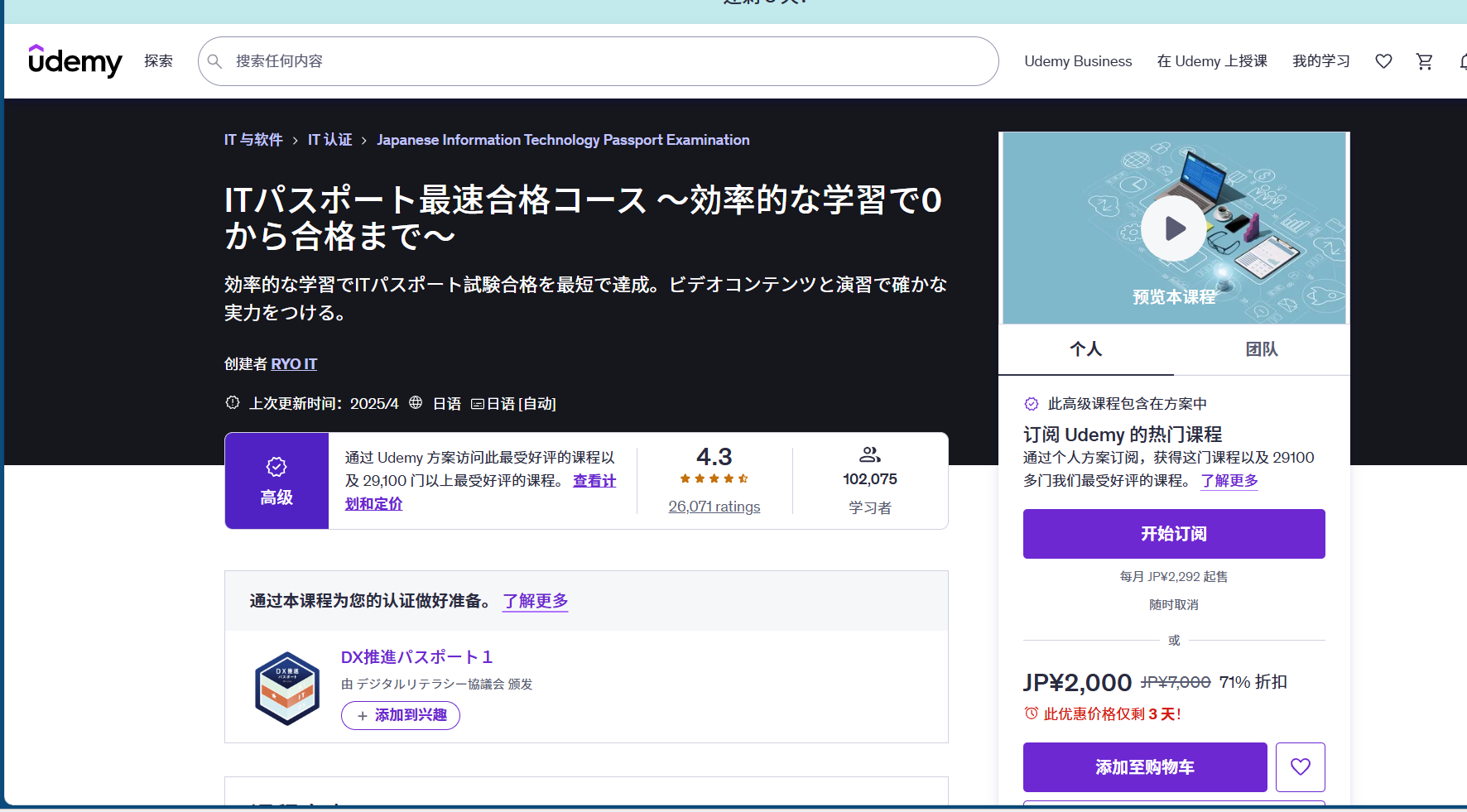Click the 开始订阅 button
The height and width of the screenshot is (812, 1467).
pos(1174,534)
